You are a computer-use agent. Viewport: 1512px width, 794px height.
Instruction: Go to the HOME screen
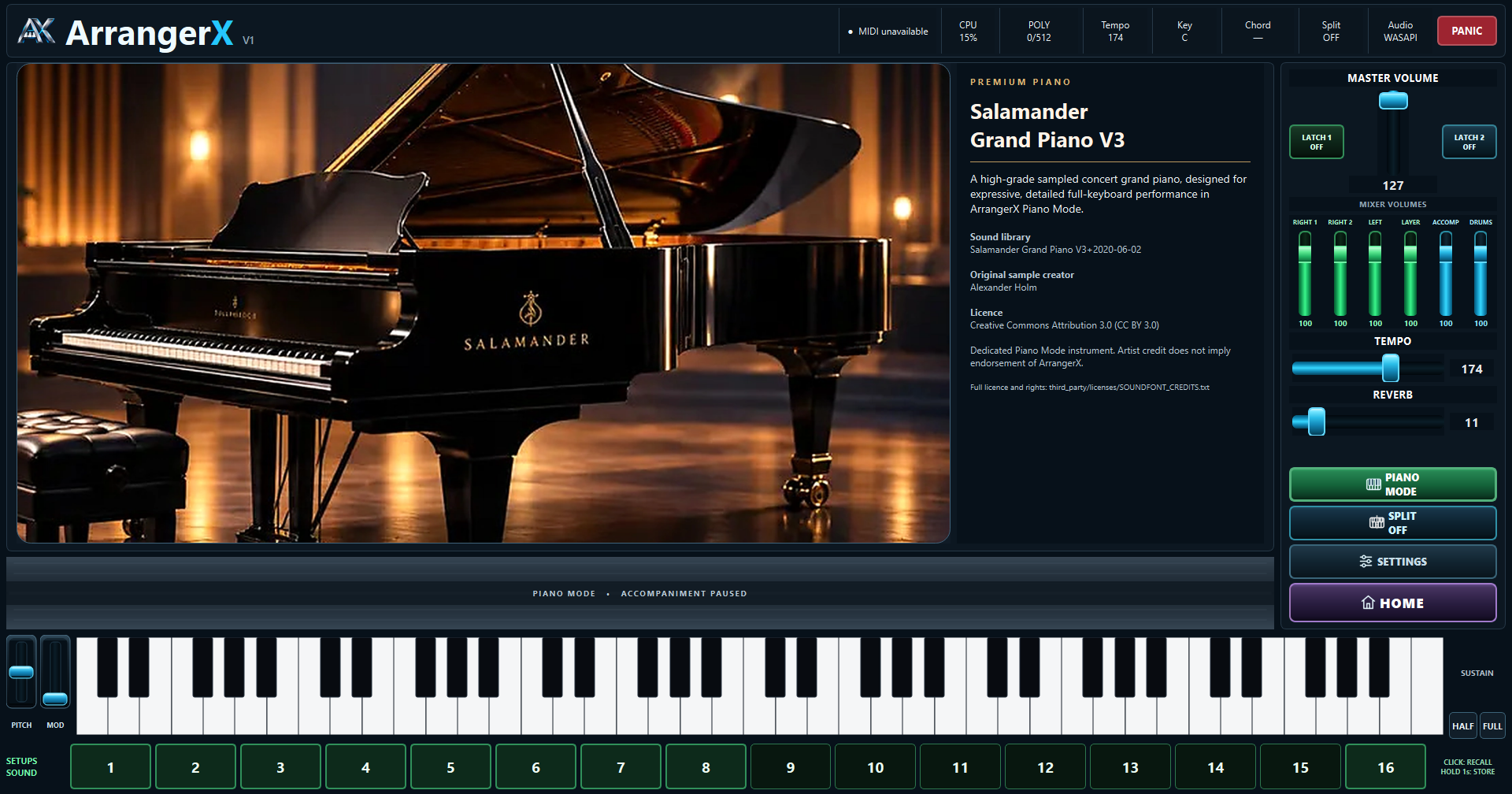coord(1392,603)
